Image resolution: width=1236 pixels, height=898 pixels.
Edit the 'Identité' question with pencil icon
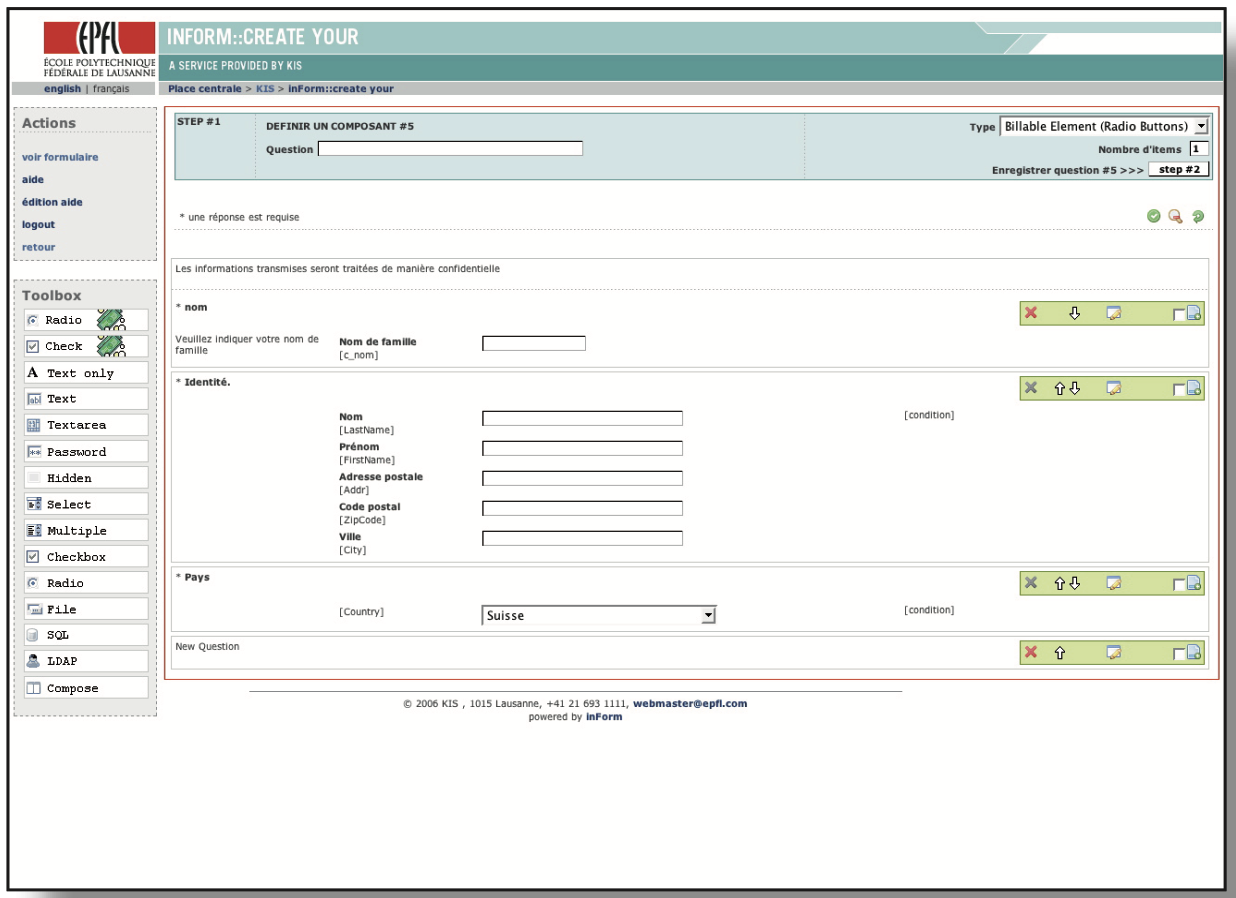point(1112,388)
